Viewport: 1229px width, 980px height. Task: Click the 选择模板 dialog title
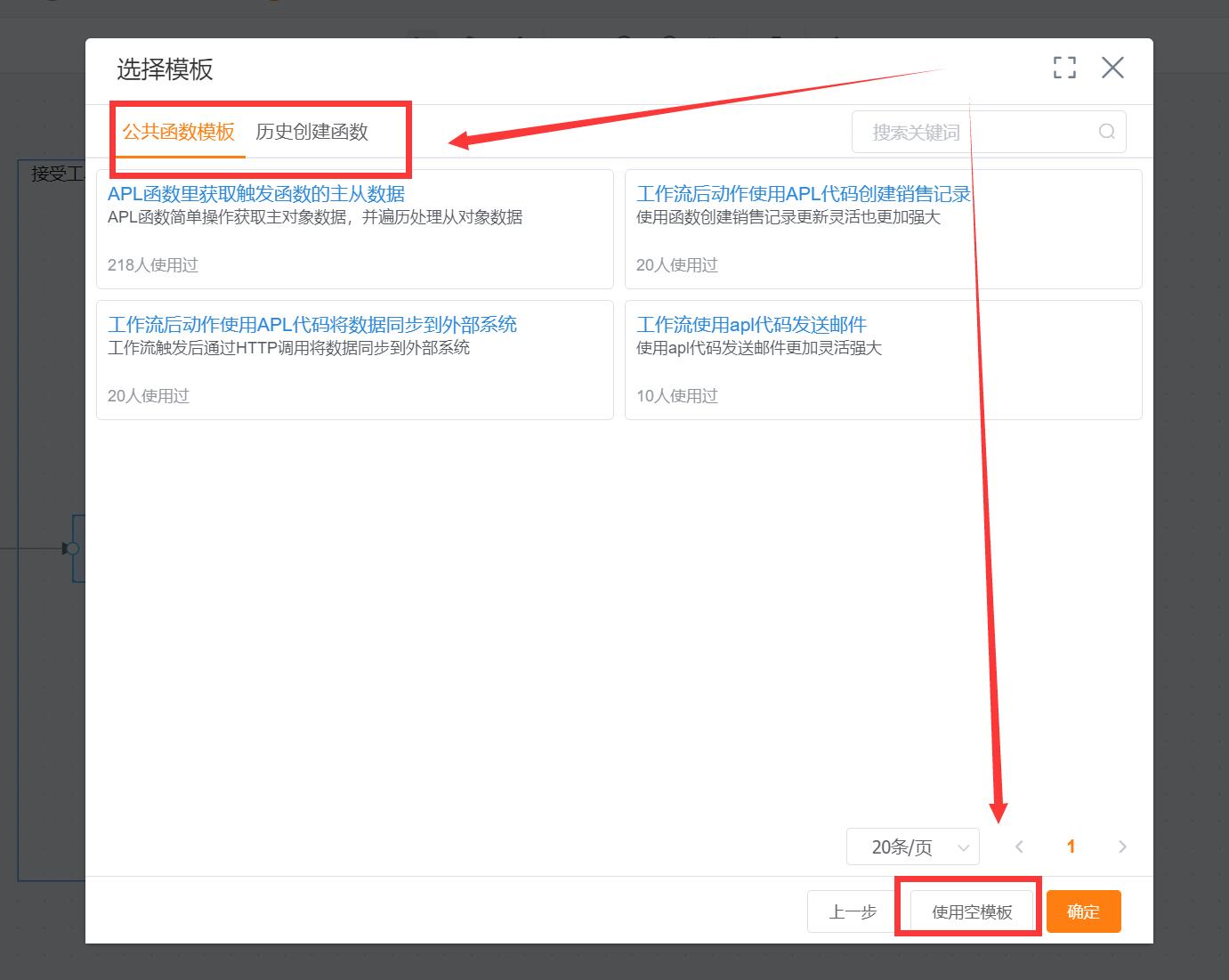click(165, 69)
